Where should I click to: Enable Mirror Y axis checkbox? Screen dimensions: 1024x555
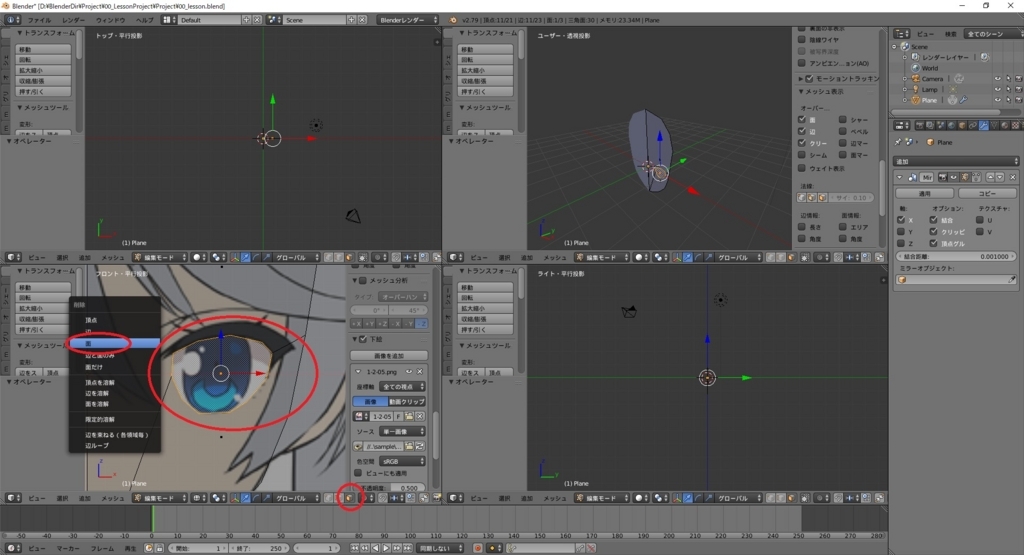point(901,232)
